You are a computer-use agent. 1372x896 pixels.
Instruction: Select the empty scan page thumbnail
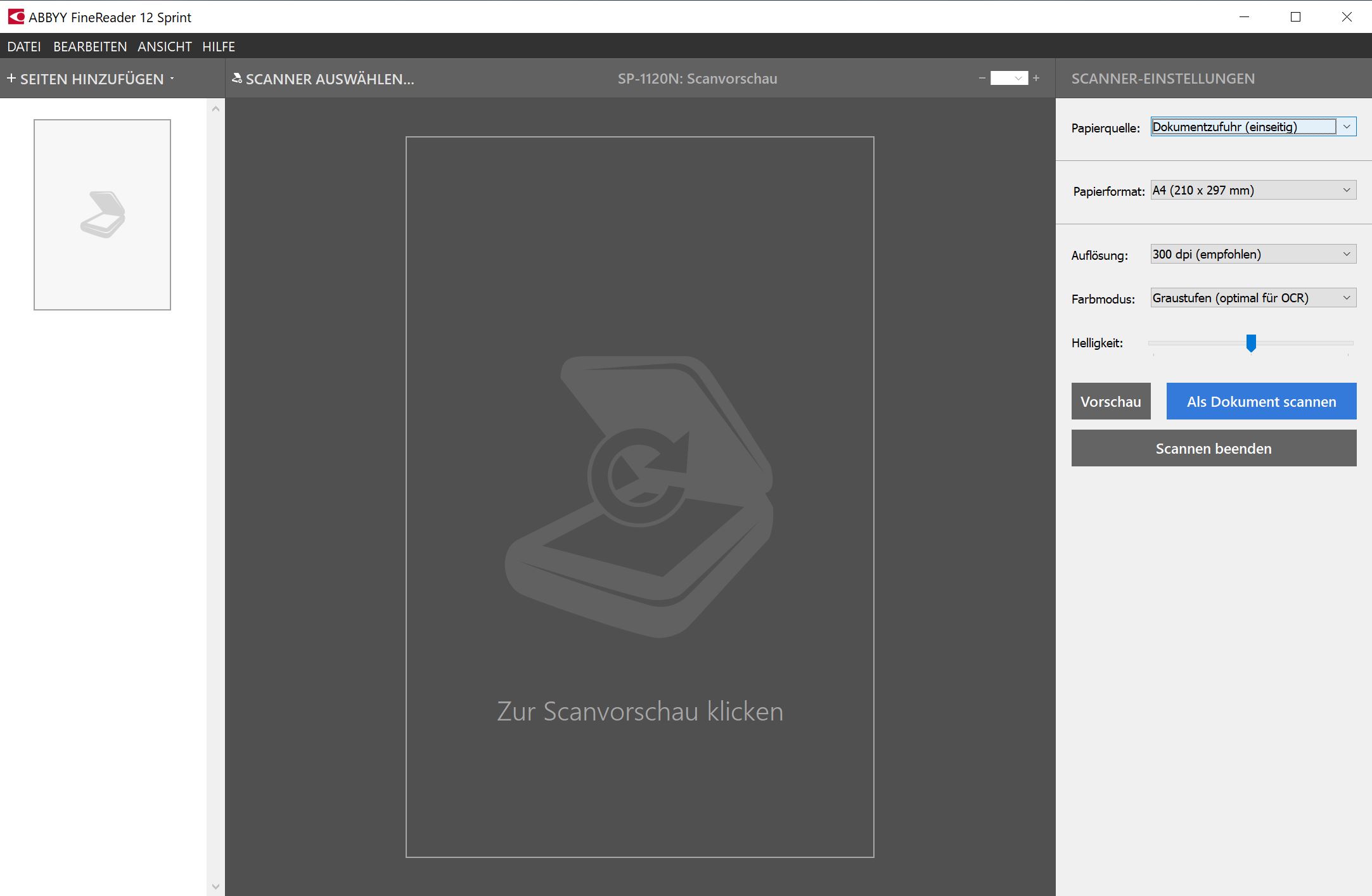pos(102,215)
